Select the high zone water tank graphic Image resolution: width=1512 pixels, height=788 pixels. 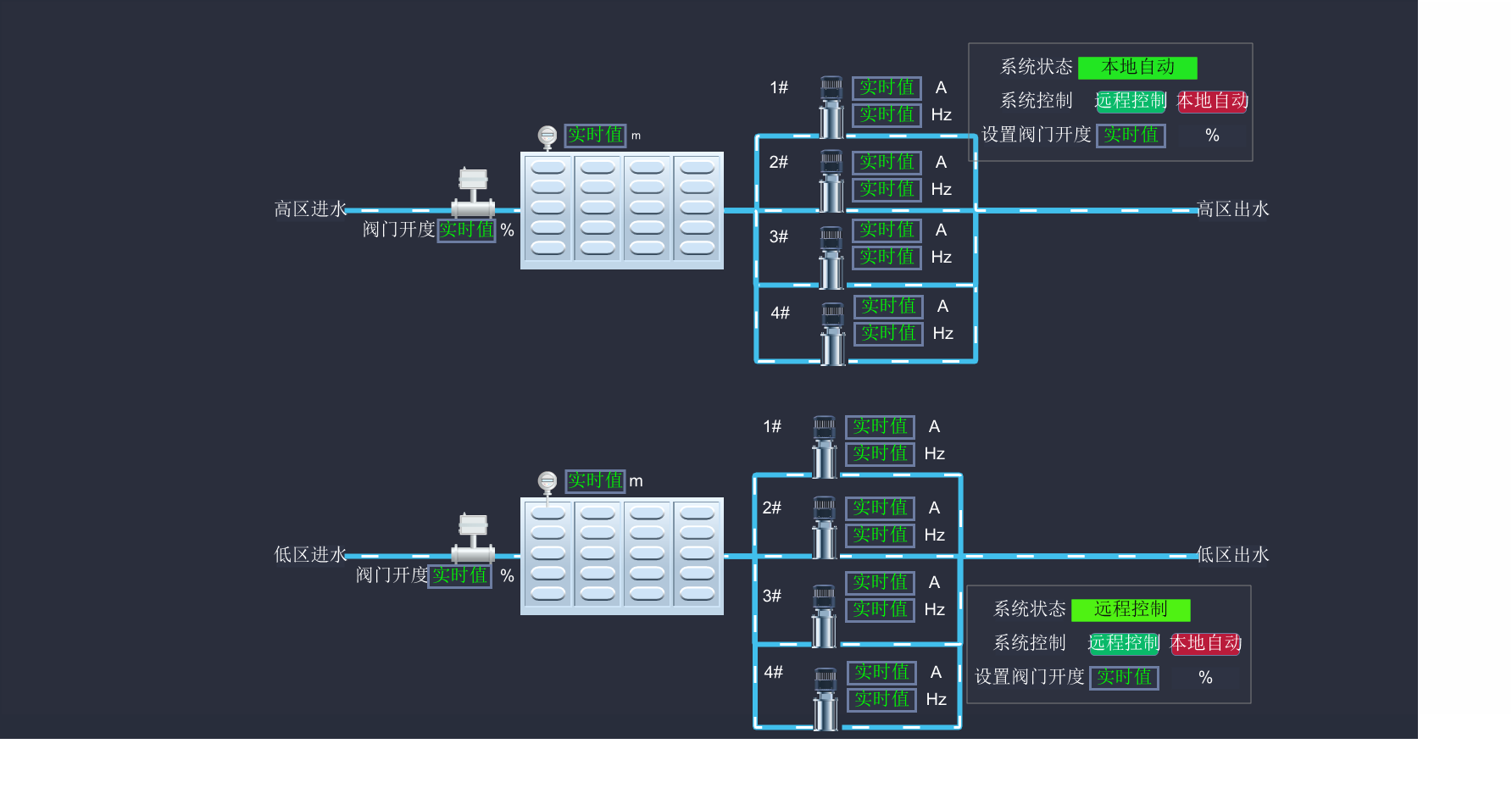(621, 210)
